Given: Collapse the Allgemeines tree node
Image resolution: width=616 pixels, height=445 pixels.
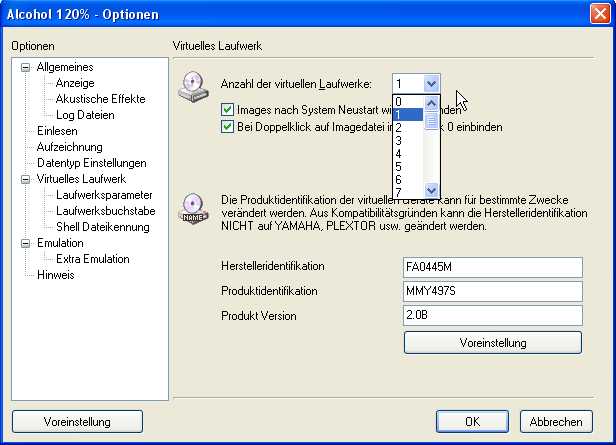Looking at the screenshot, I should [x=26, y=68].
